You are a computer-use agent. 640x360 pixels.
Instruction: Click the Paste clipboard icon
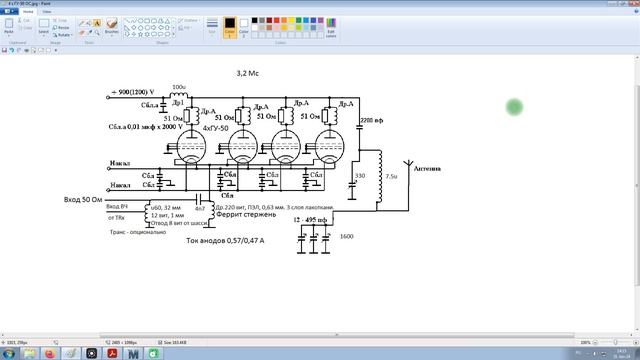click(9, 26)
